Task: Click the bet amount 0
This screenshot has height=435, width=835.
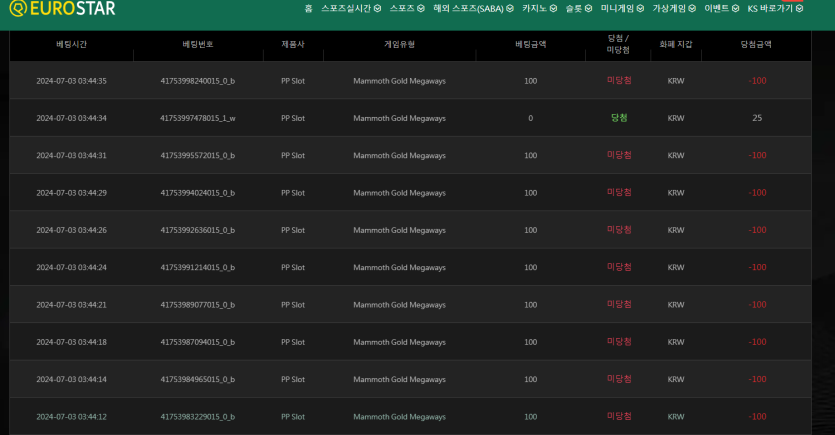Action: coord(530,118)
